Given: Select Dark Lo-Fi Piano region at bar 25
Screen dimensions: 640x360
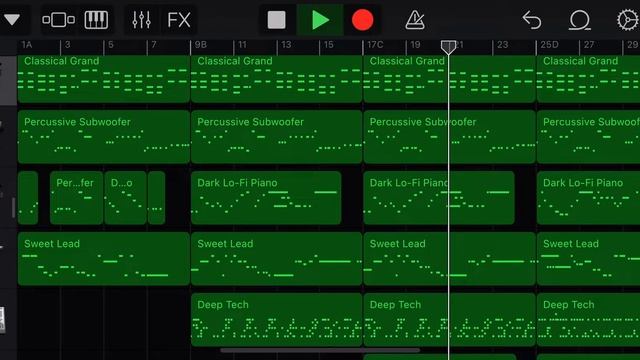Looking at the screenshot, I should (588, 198).
